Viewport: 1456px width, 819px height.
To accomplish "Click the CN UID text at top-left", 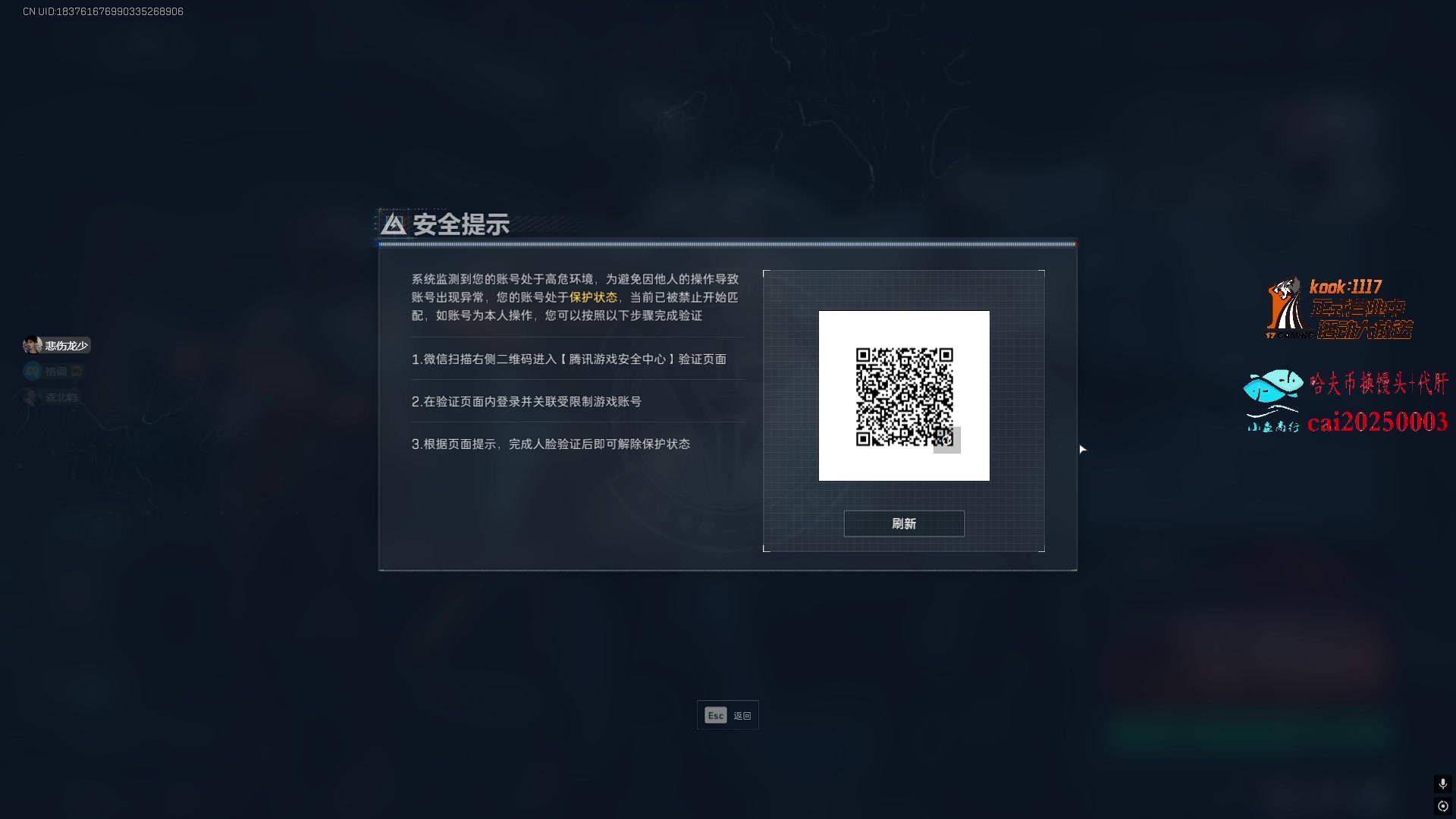I will pos(103,11).
